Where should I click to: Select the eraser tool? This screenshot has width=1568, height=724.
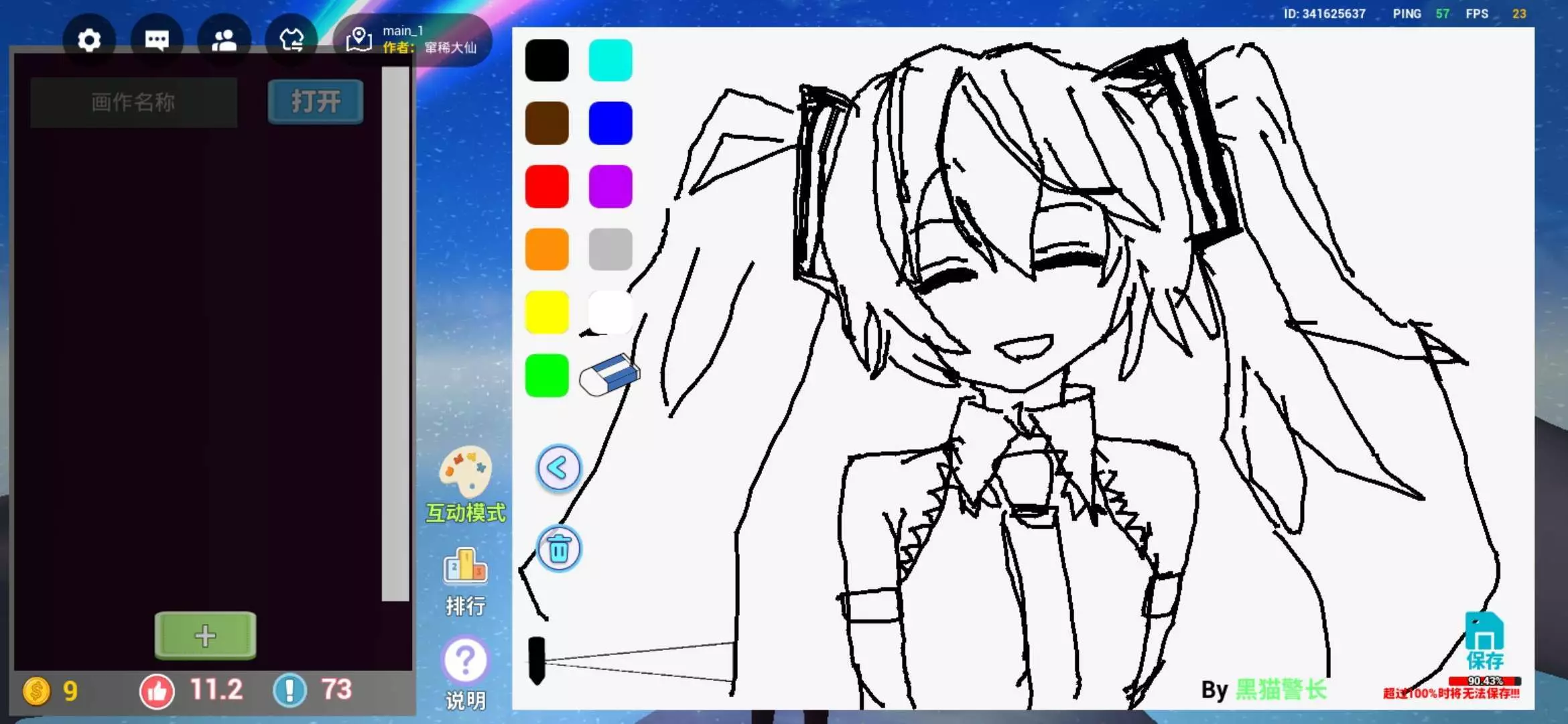609,375
